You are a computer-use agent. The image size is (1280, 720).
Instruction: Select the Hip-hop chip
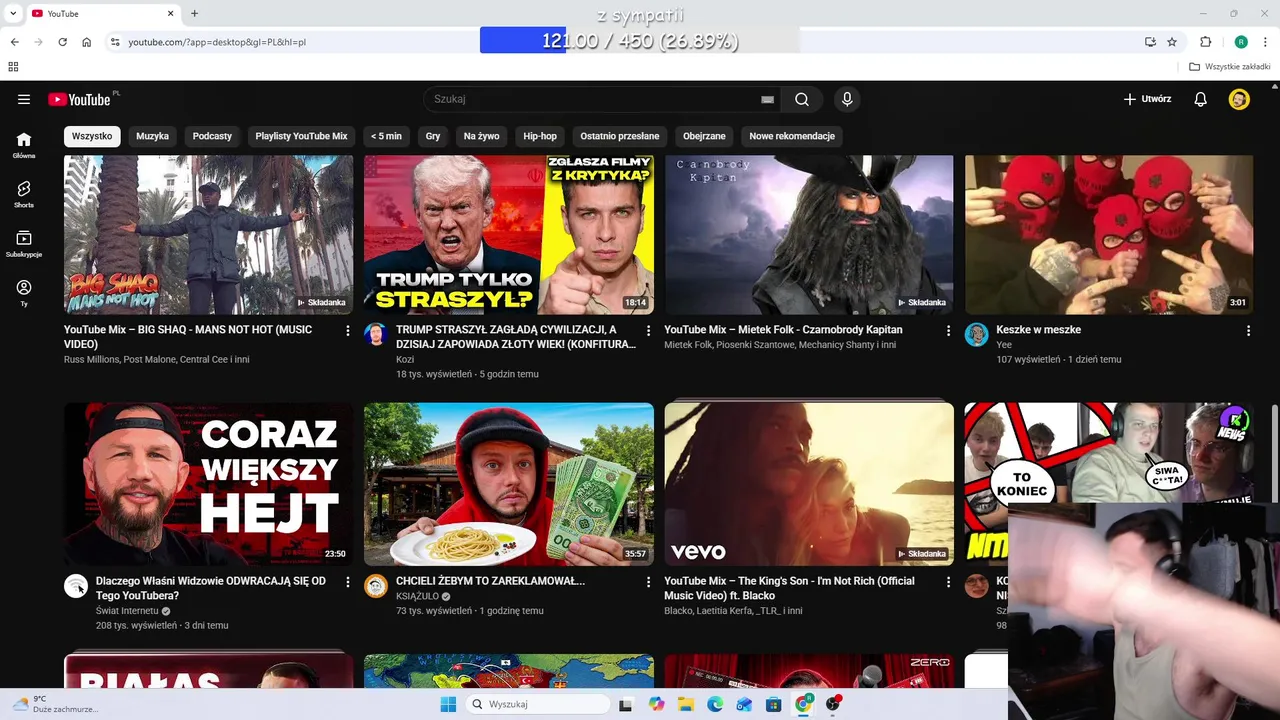540,136
